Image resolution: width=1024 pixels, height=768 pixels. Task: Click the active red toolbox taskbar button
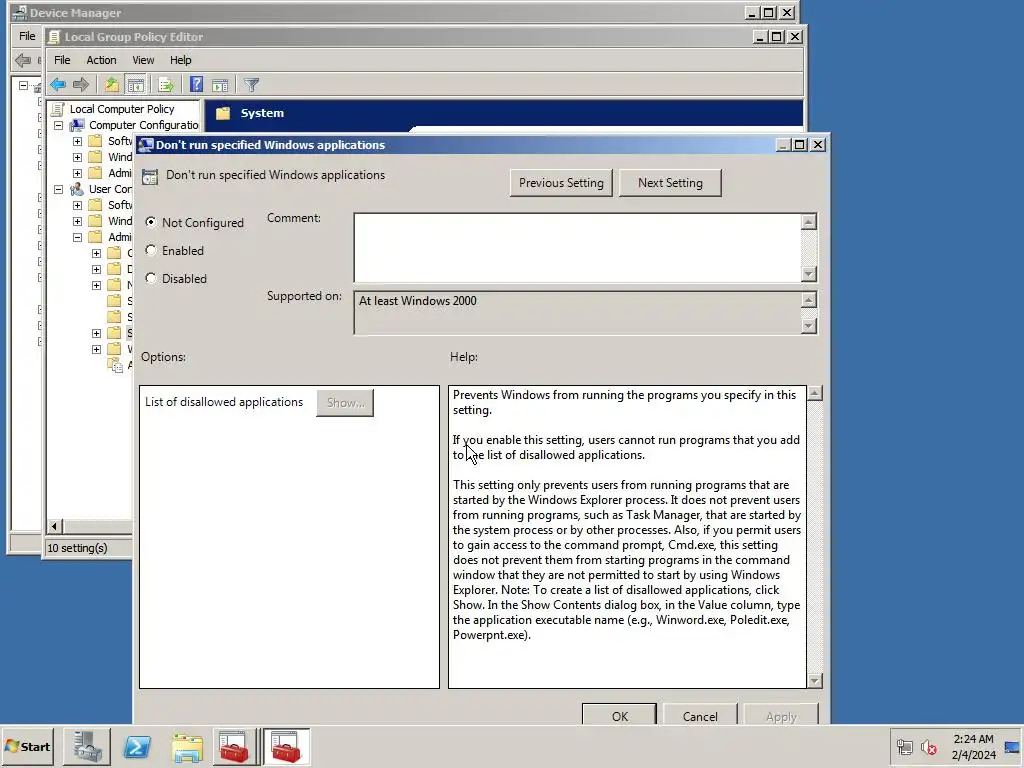coord(286,746)
